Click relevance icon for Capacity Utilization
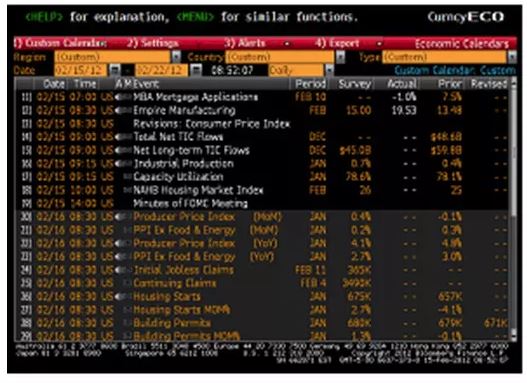Image resolution: width=527 pixels, height=383 pixels. coord(127,177)
